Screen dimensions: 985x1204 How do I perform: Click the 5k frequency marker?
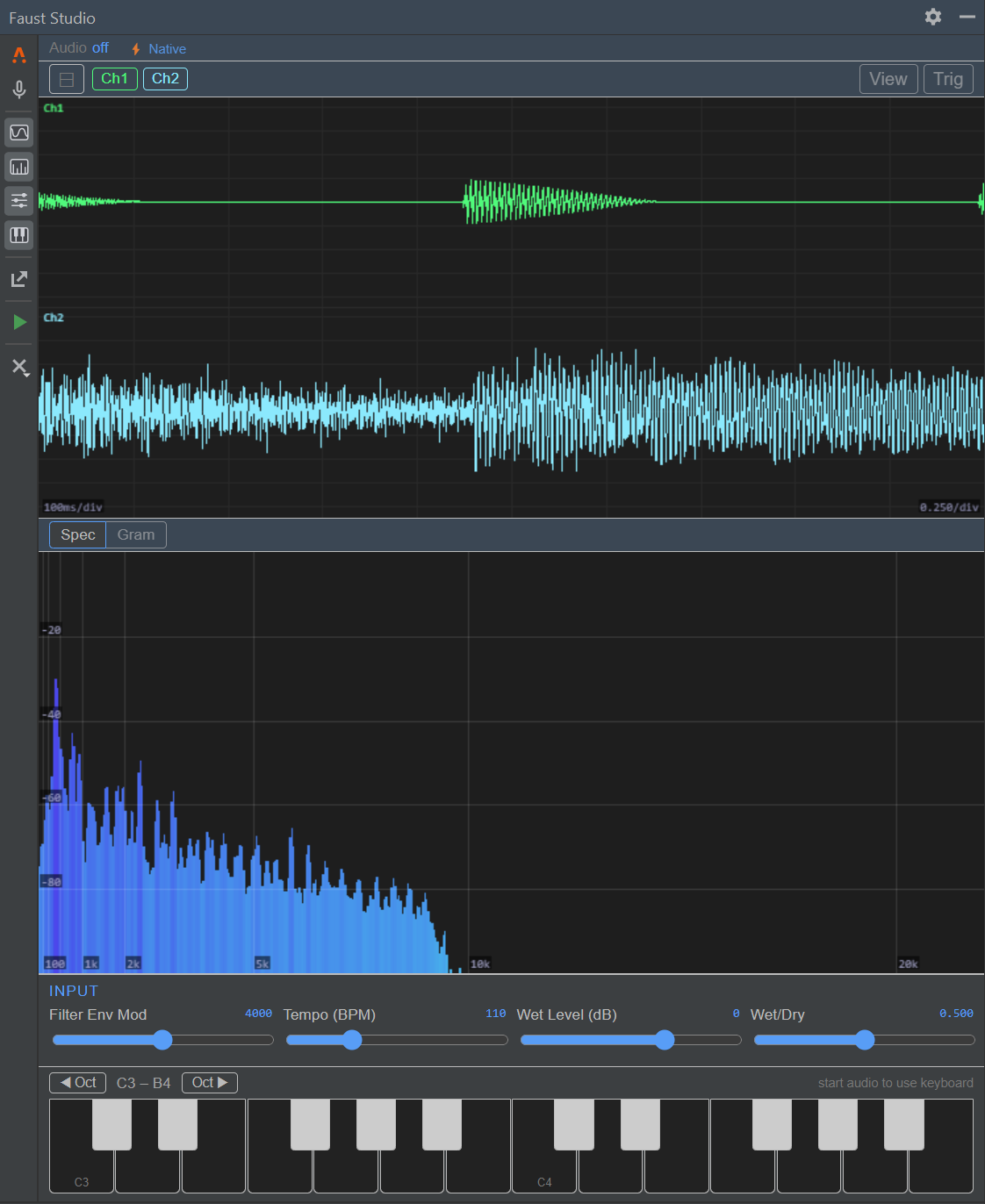tap(262, 964)
